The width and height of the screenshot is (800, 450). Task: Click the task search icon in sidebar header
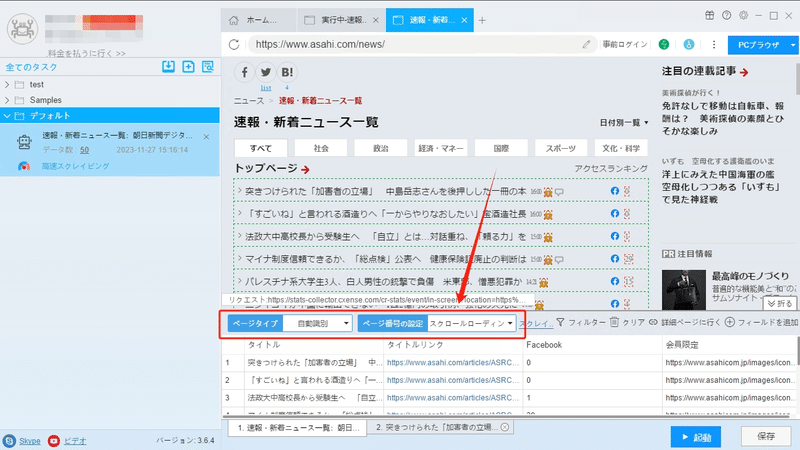tap(208, 66)
